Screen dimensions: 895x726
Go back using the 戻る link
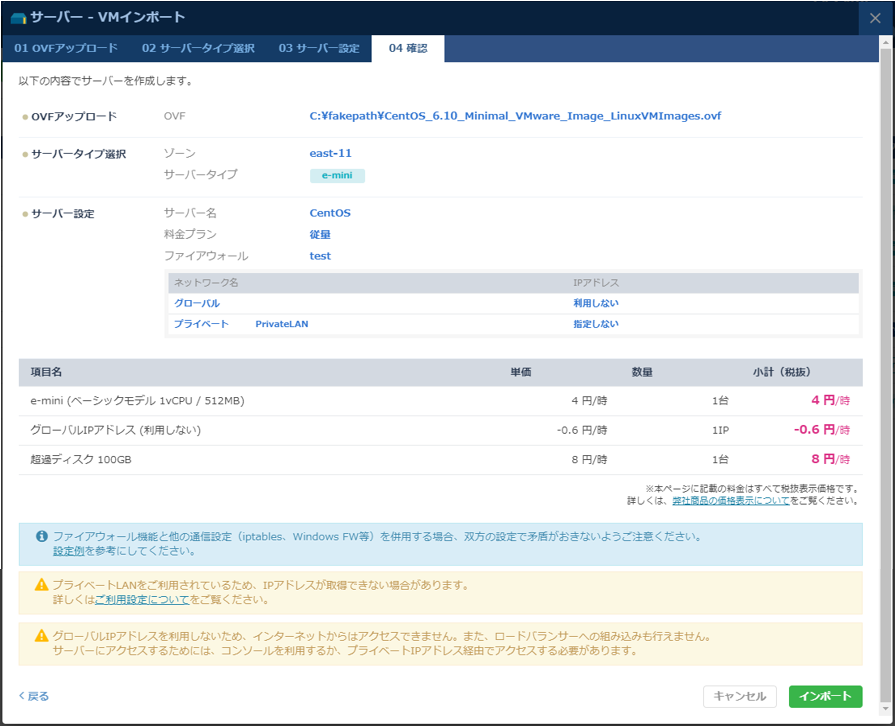click(x=34, y=696)
